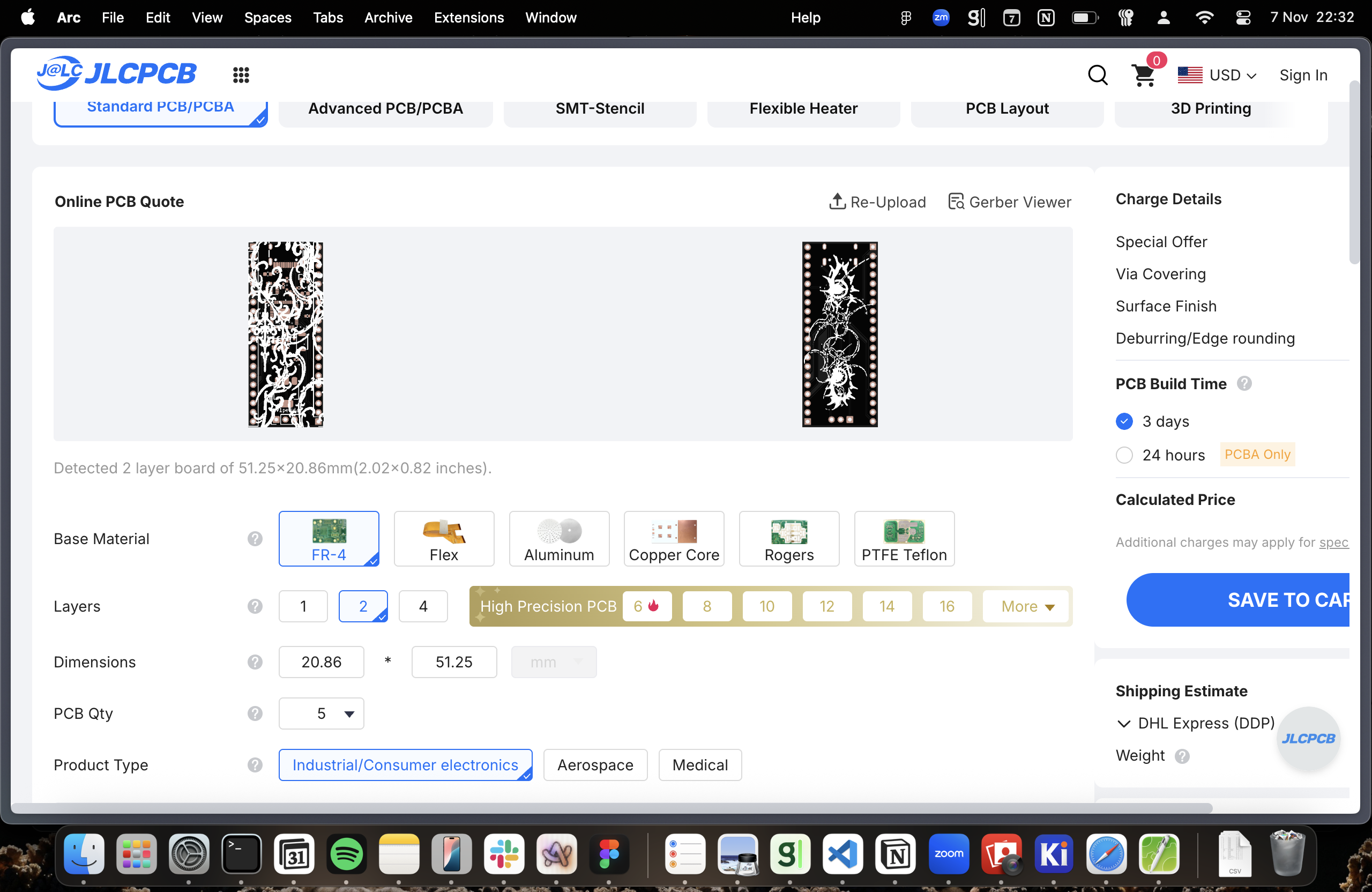The height and width of the screenshot is (892, 1372).
Task: Click the Sign In link
Action: coord(1303,75)
